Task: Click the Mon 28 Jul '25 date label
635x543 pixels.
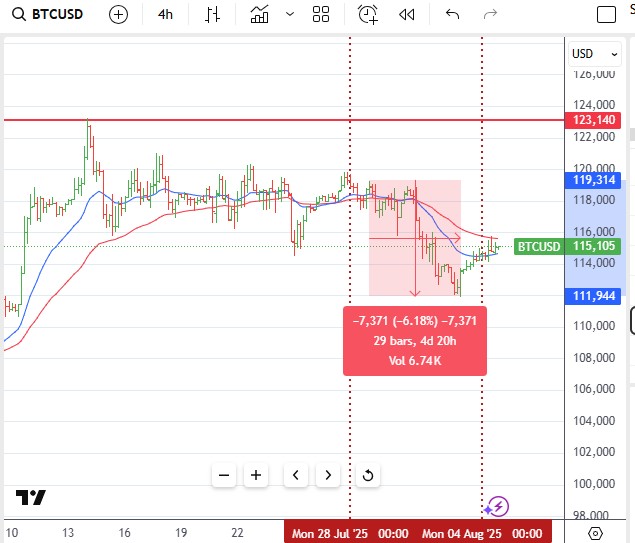Action: tap(350, 533)
